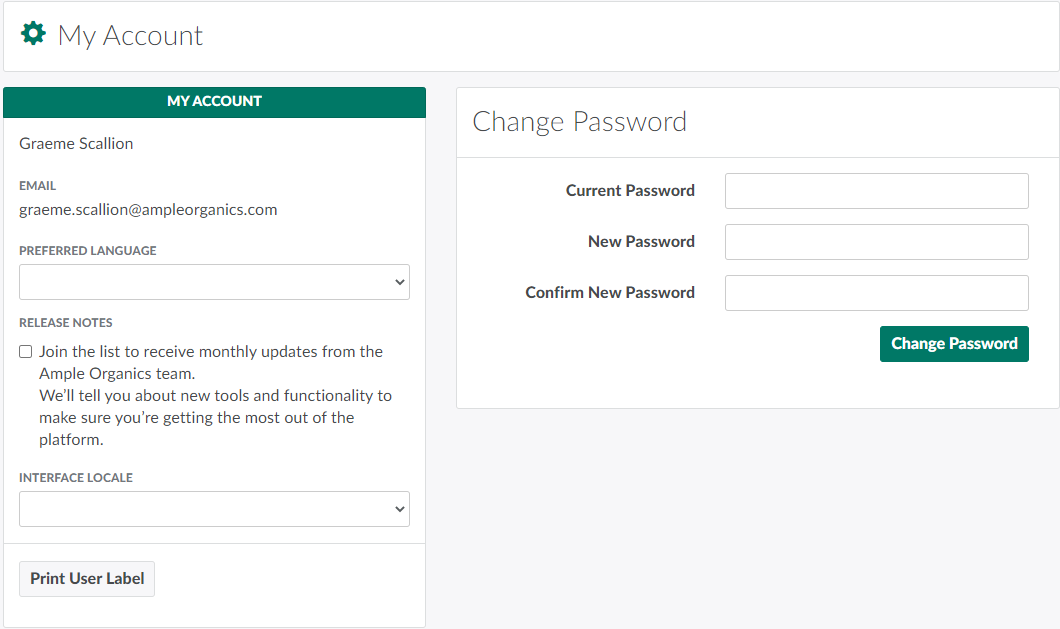Click the email address graeme.scallion@ampleorganics.com
1060x629 pixels.
tap(148, 210)
